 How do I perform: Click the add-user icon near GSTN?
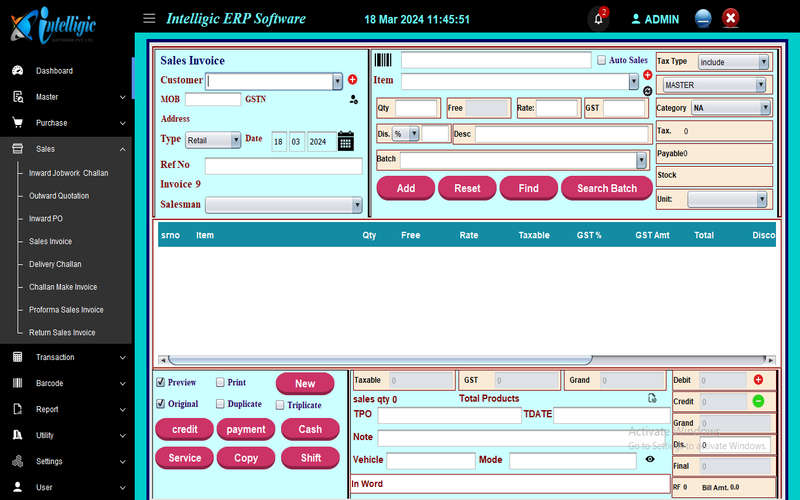pyautogui.click(x=354, y=100)
